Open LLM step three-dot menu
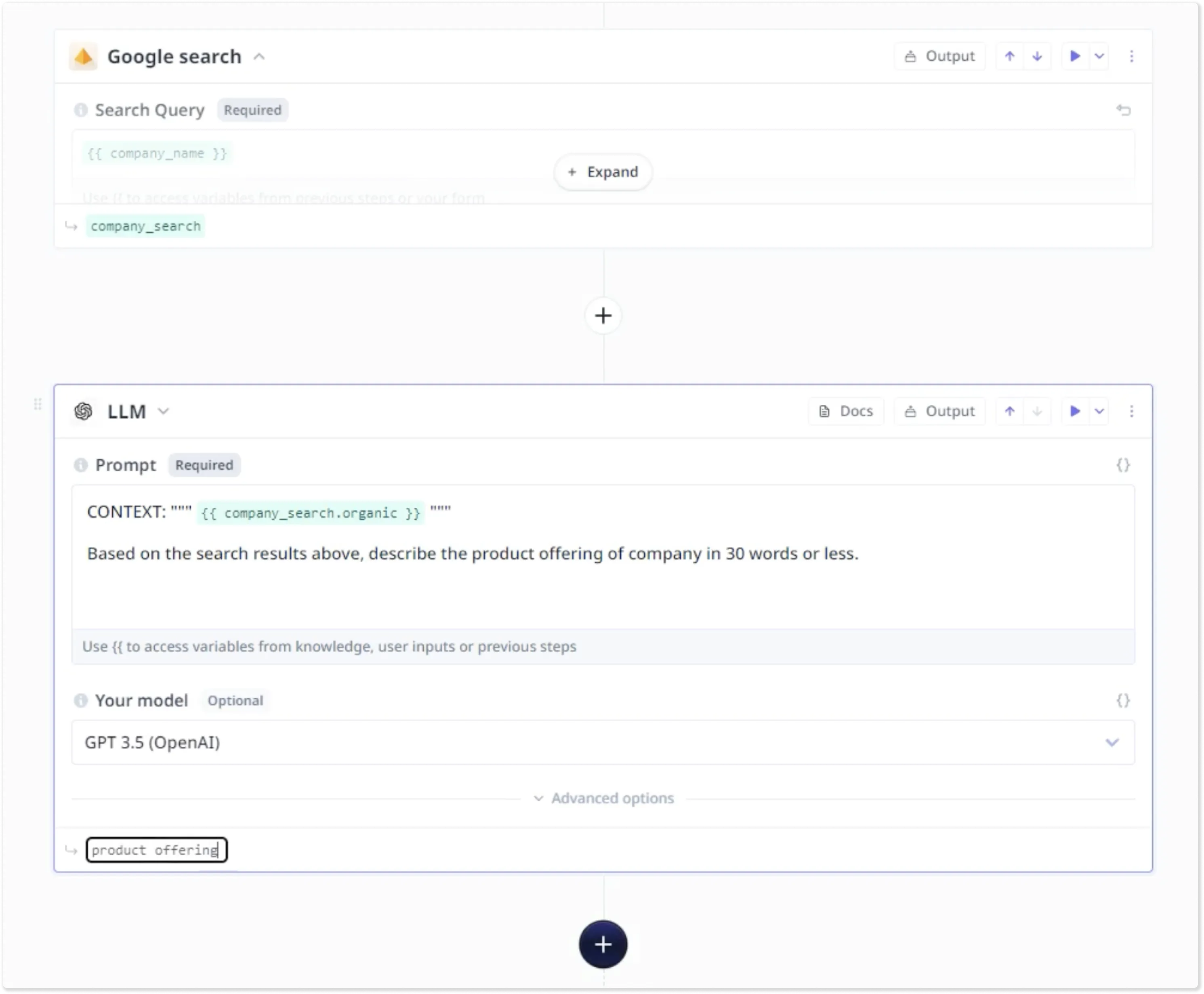The height and width of the screenshot is (994, 1204). pos(1131,411)
